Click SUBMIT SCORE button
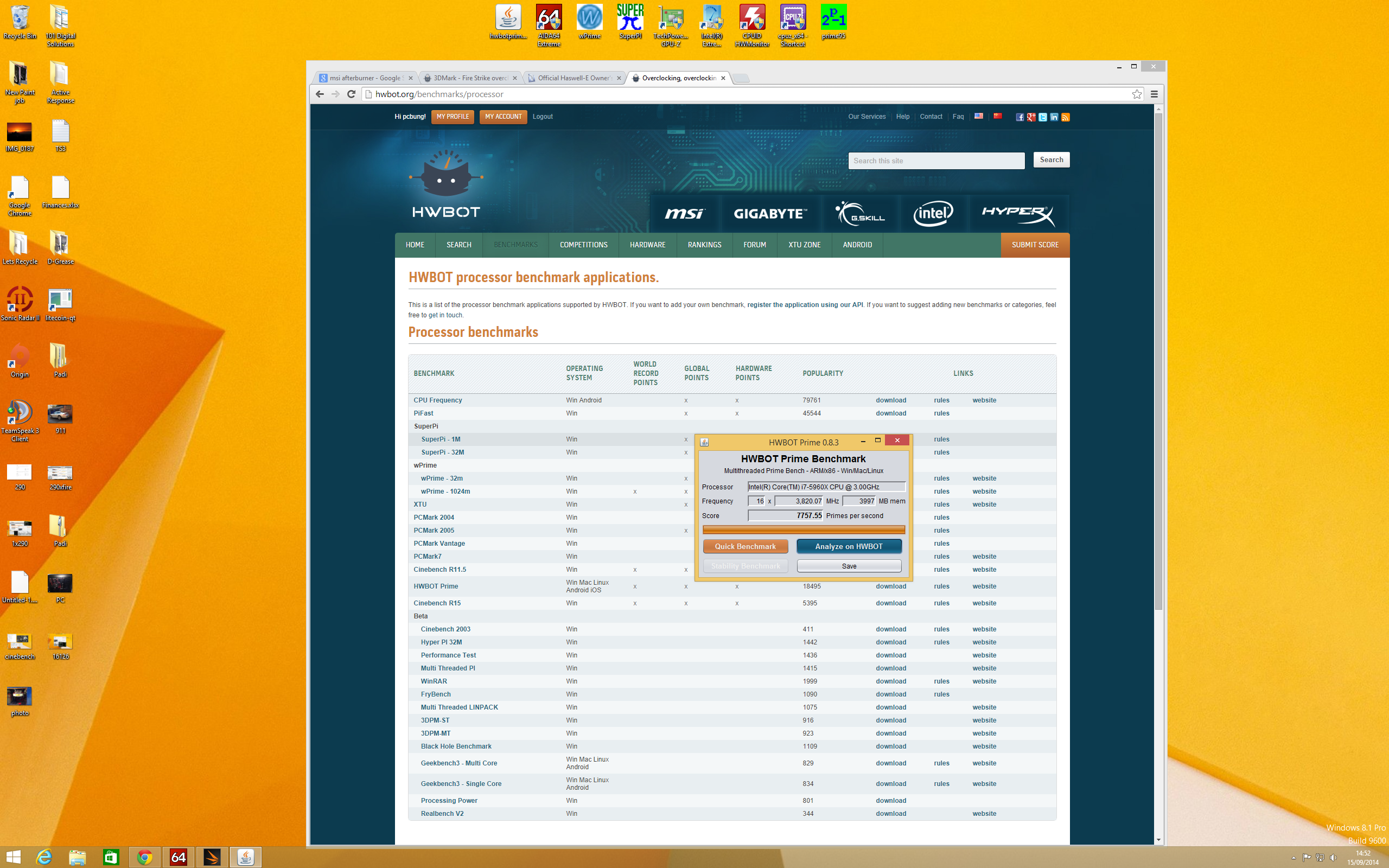This screenshot has width=1389, height=868. (1035, 245)
